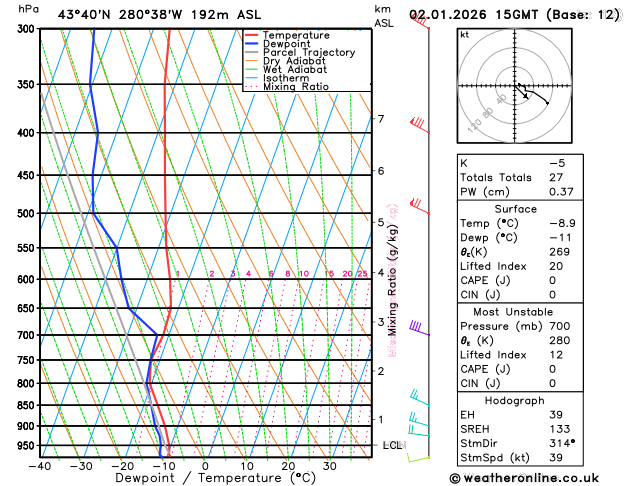Click the 'Most Unstable' section heading
Viewport: 629px width, 486px height.
(x=513, y=312)
